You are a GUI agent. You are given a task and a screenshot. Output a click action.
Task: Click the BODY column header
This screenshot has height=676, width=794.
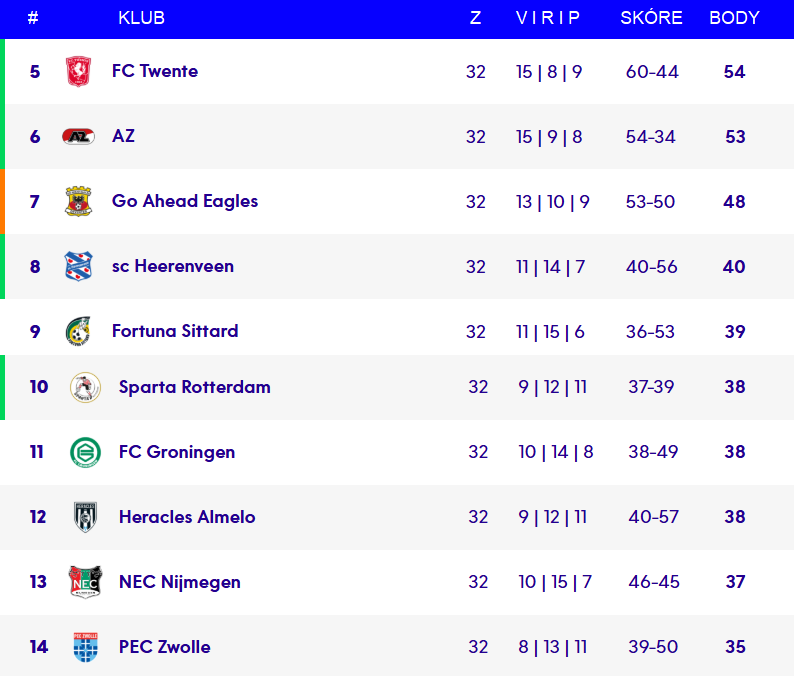point(734,18)
